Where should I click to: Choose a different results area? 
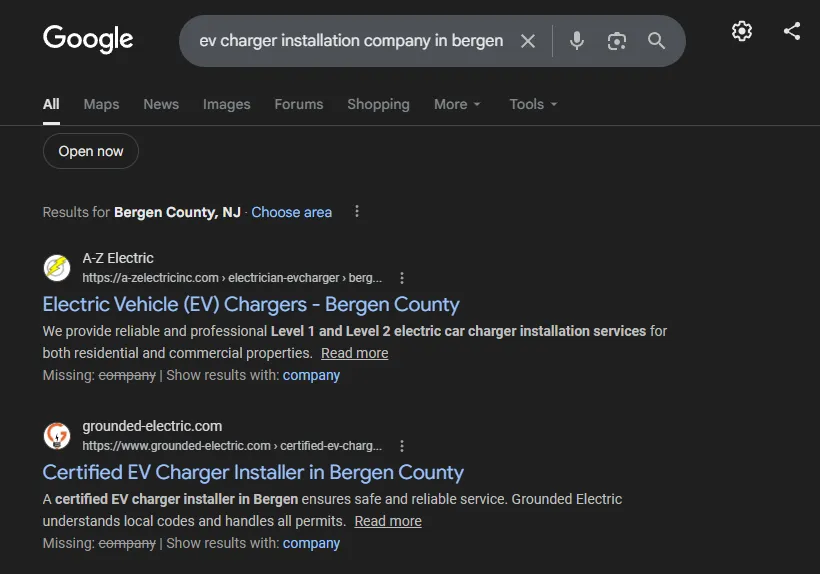(x=291, y=212)
